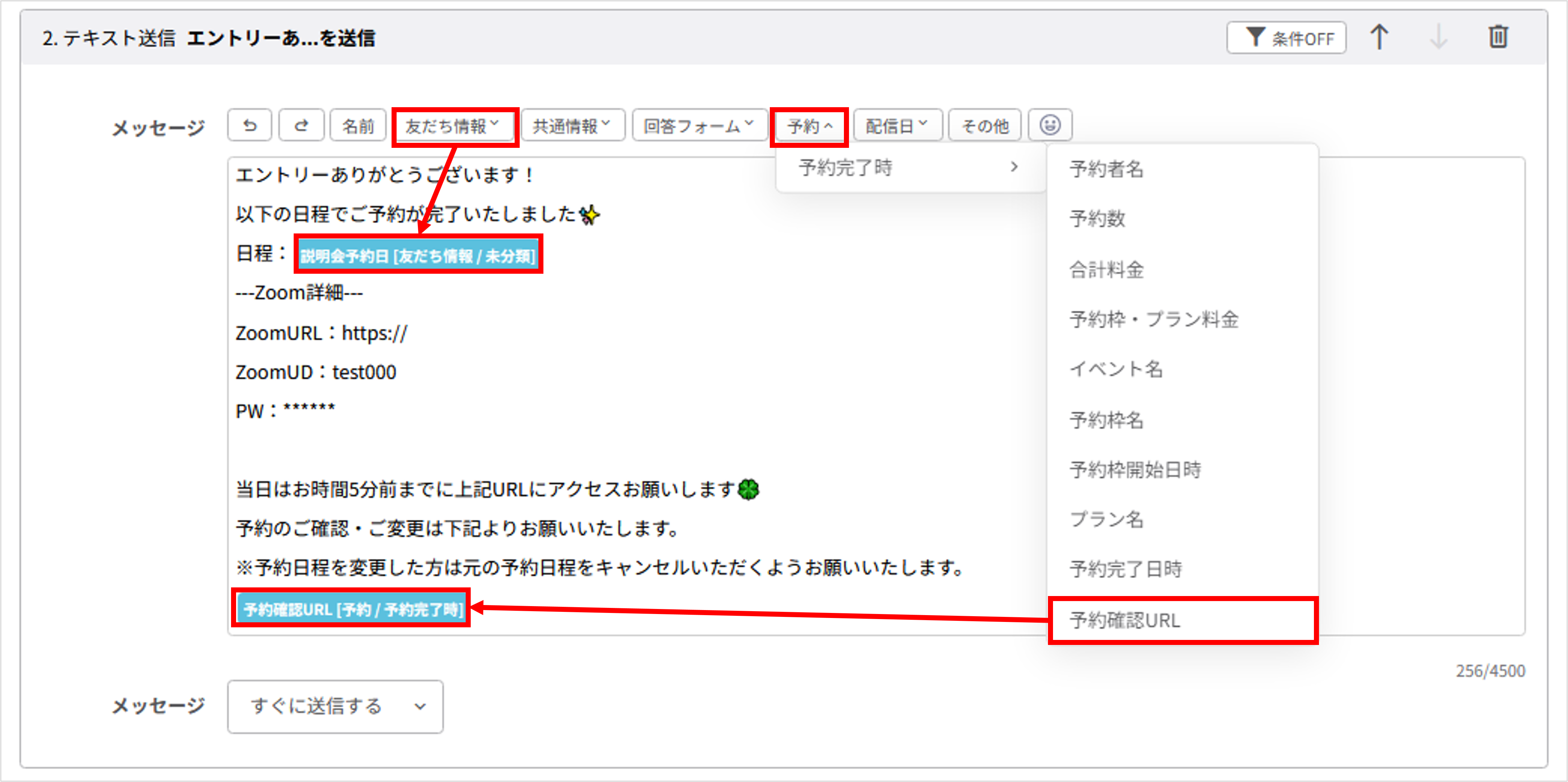The image size is (1568, 782).
Task: Click the line 'エントリーありがとうございます！'
Action: click(x=385, y=175)
